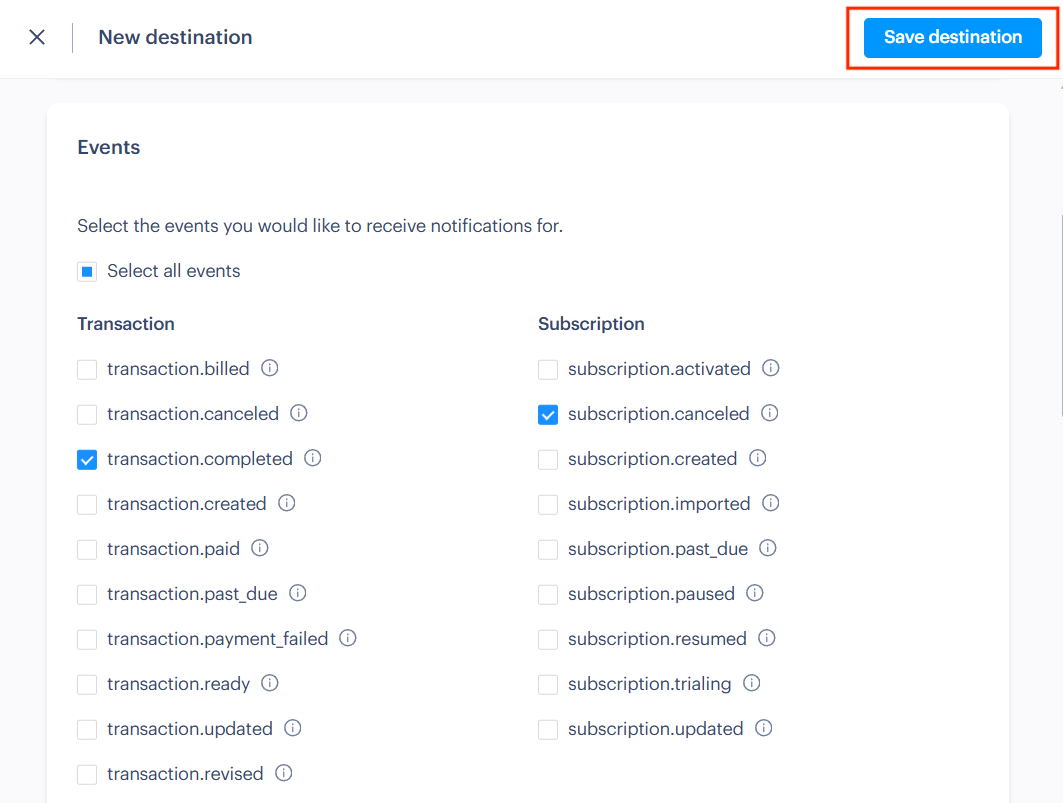
Task: Enable the transaction.created checkbox
Action: point(87,504)
